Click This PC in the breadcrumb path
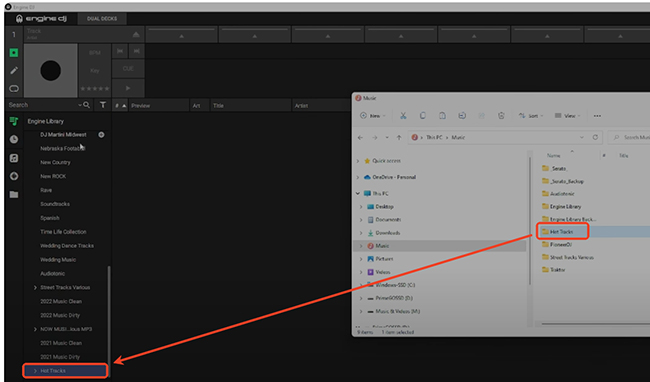 pyautogui.click(x=434, y=137)
